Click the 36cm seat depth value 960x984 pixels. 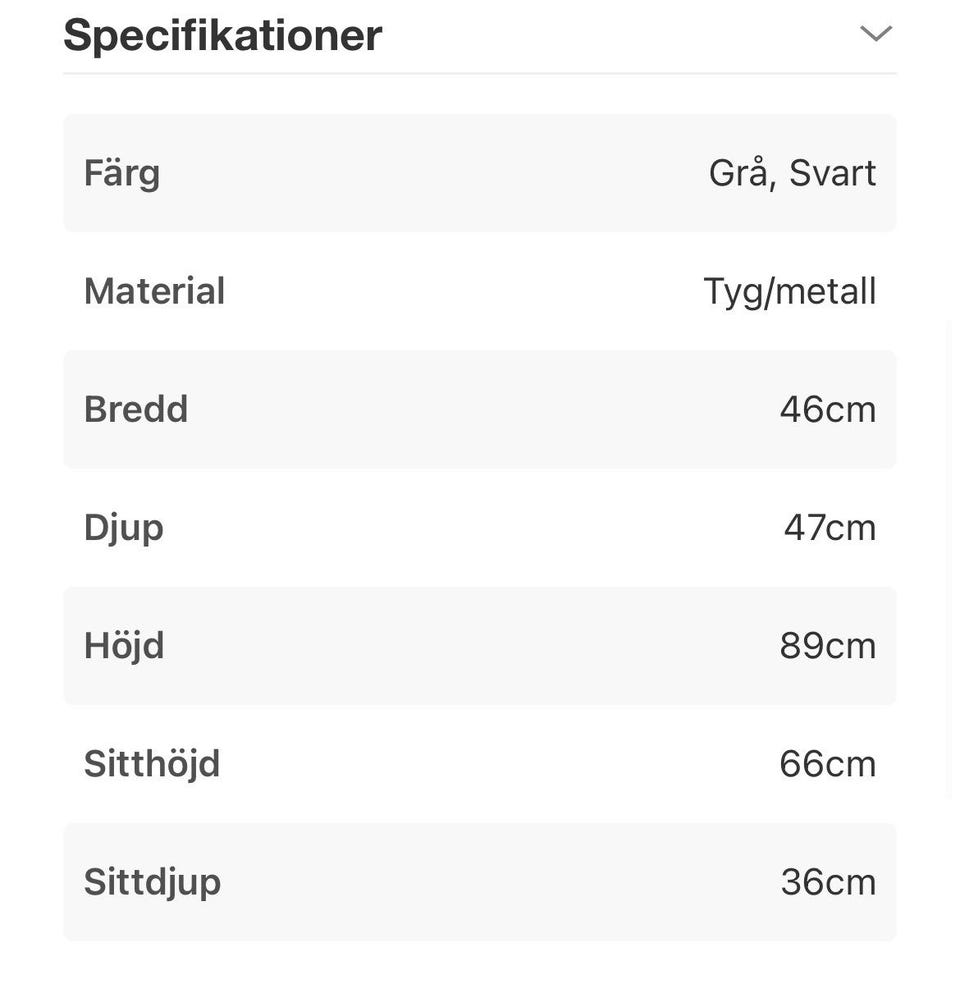click(x=828, y=881)
